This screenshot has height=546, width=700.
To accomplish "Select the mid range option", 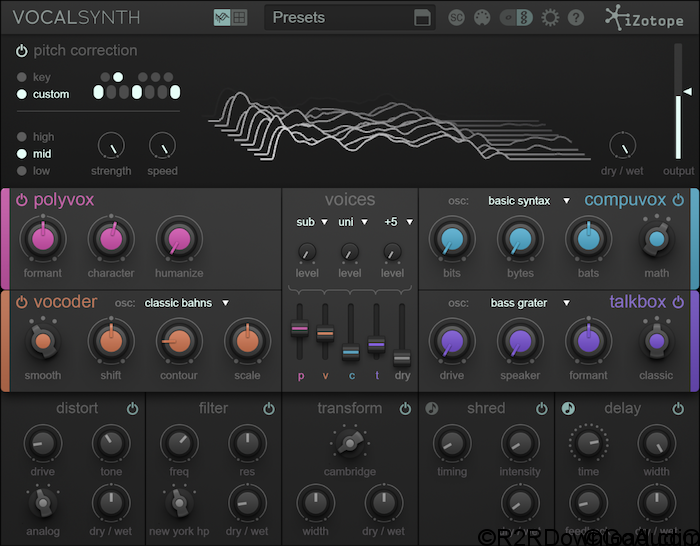I will point(21,154).
